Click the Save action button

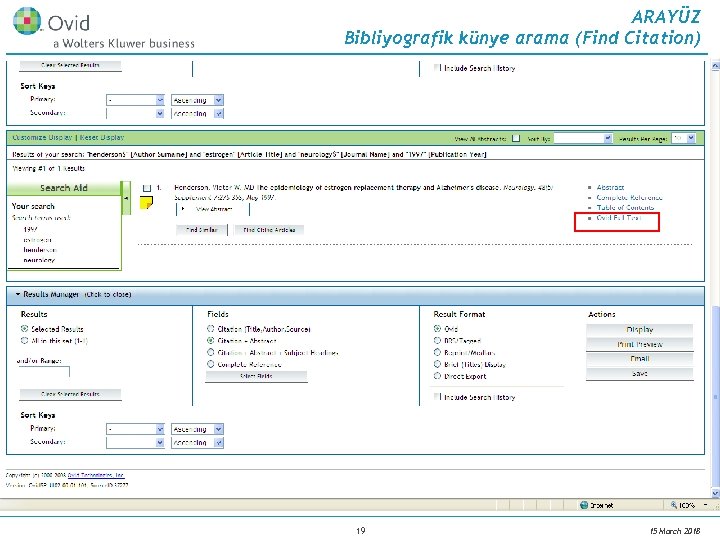tap(640, 374)
